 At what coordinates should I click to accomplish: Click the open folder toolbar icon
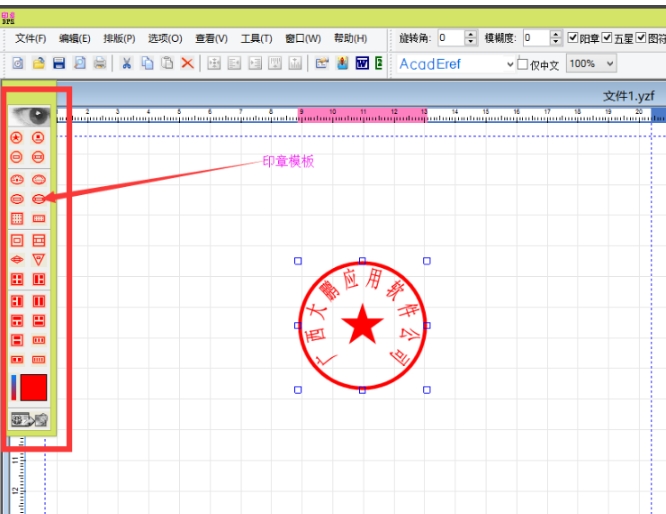39,63
